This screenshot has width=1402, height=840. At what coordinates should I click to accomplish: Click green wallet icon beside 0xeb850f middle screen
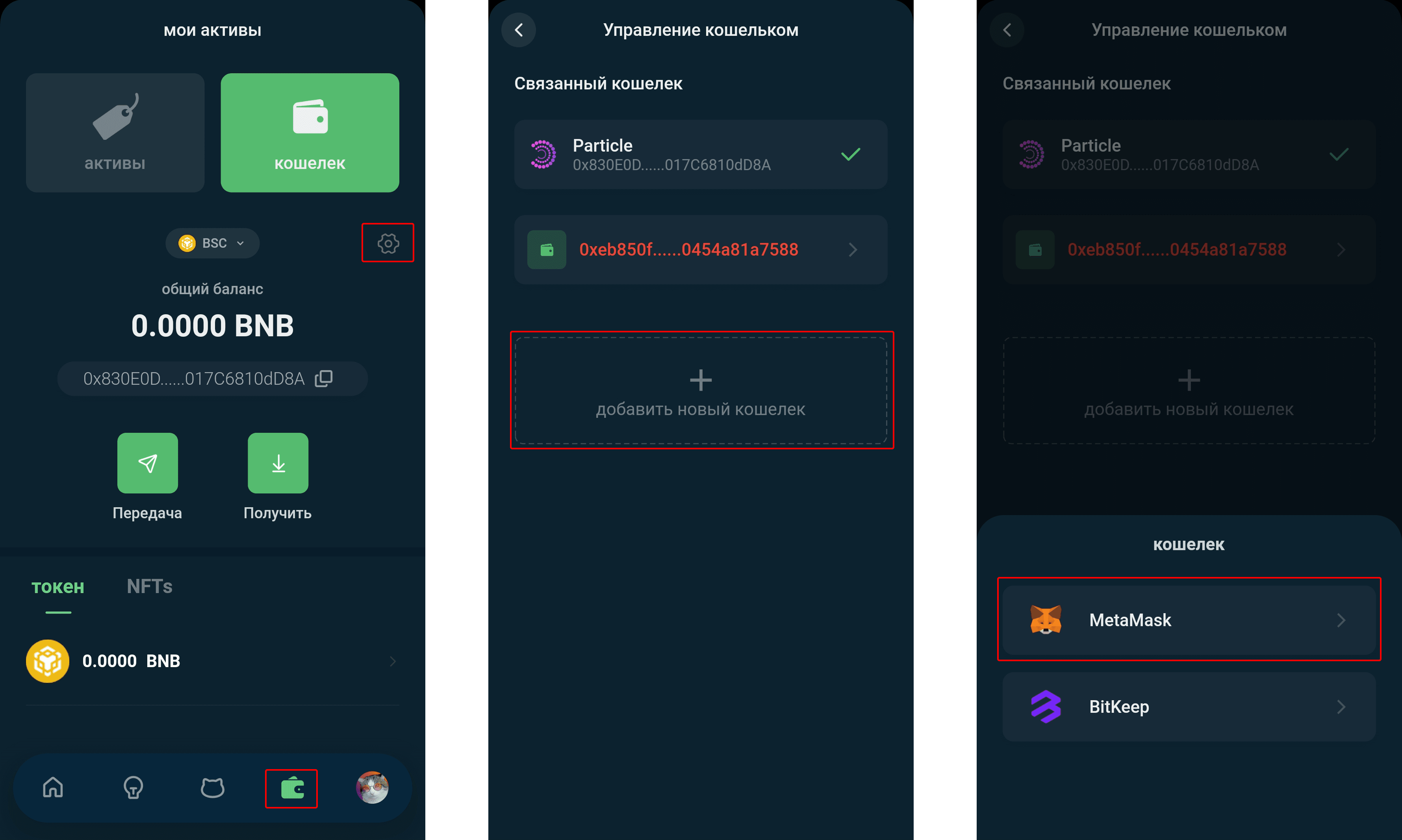546,250
